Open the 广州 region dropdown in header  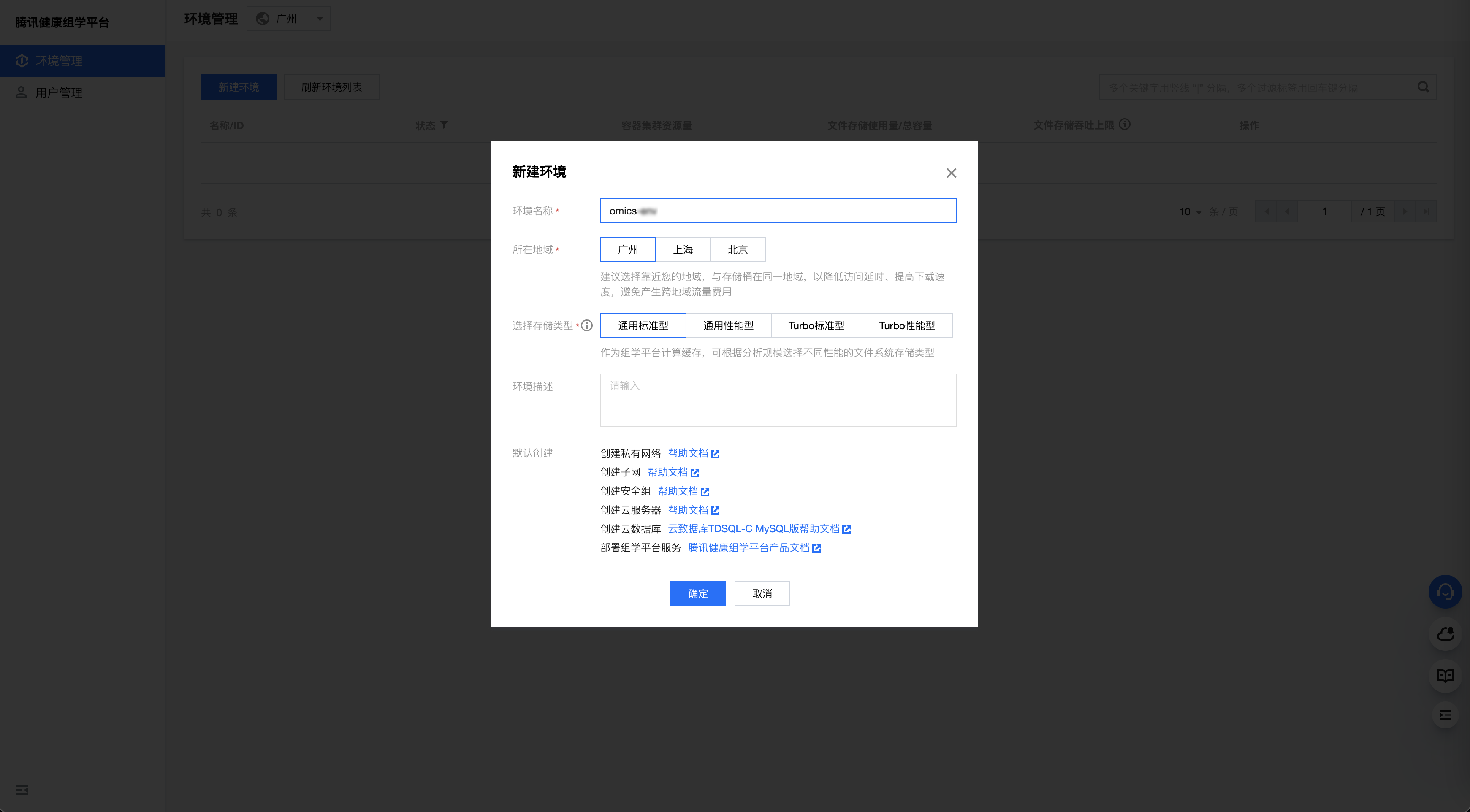tap(289, 19)
